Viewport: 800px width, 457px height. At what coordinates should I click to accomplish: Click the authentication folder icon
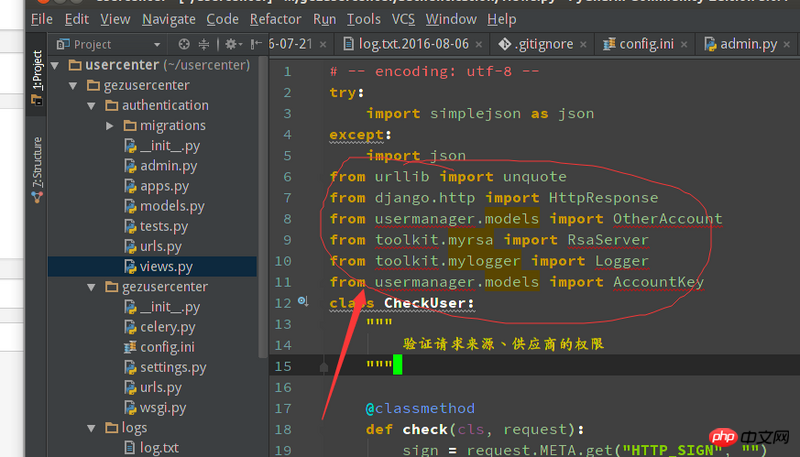pos(112,106)
